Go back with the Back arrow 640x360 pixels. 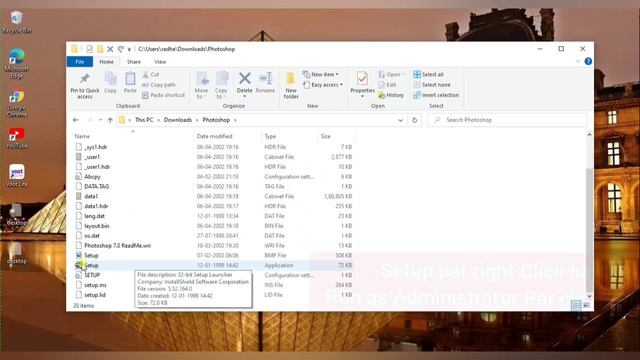[x=76, y=120]
